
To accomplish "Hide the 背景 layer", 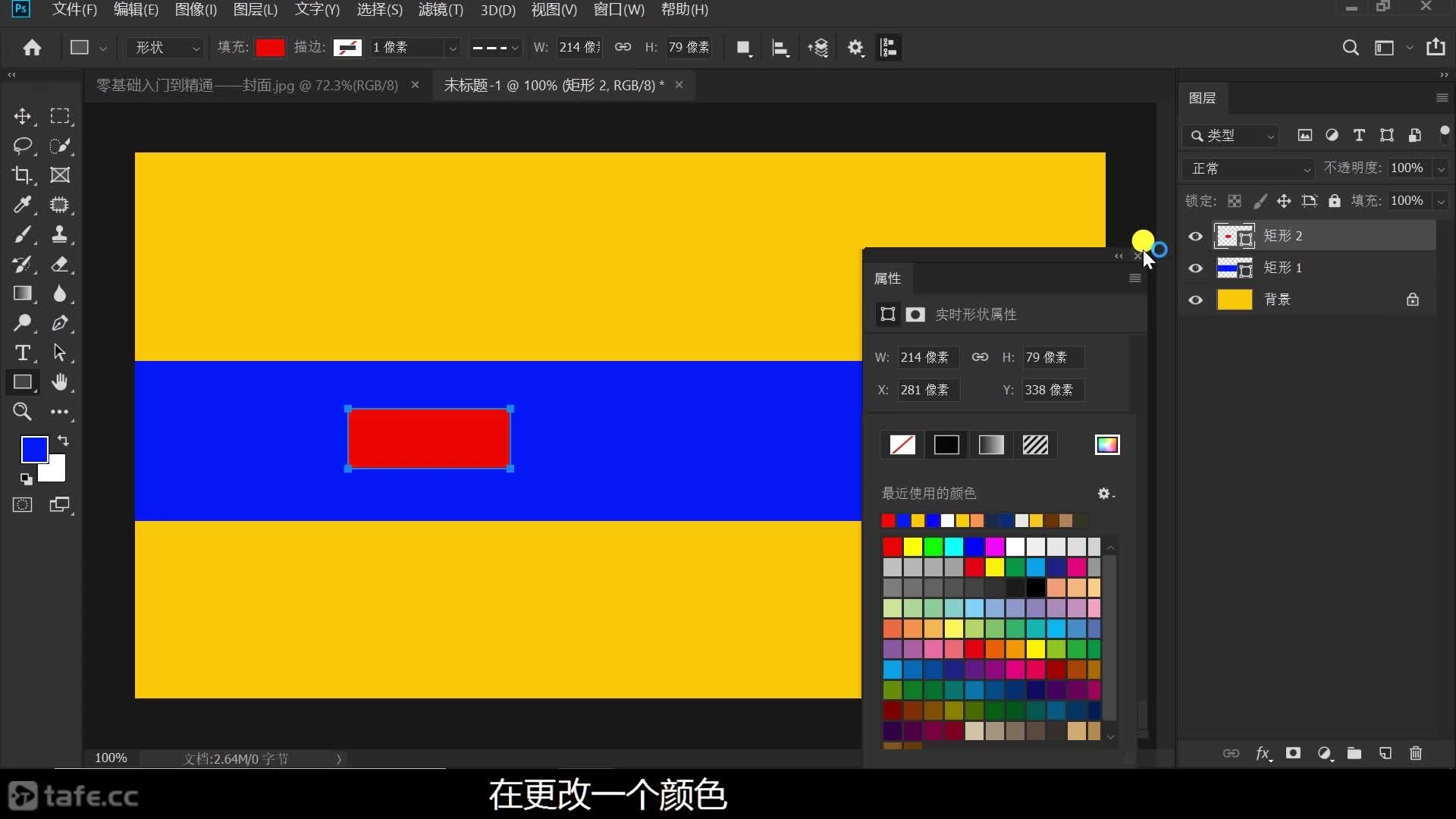I will 1195,300.
